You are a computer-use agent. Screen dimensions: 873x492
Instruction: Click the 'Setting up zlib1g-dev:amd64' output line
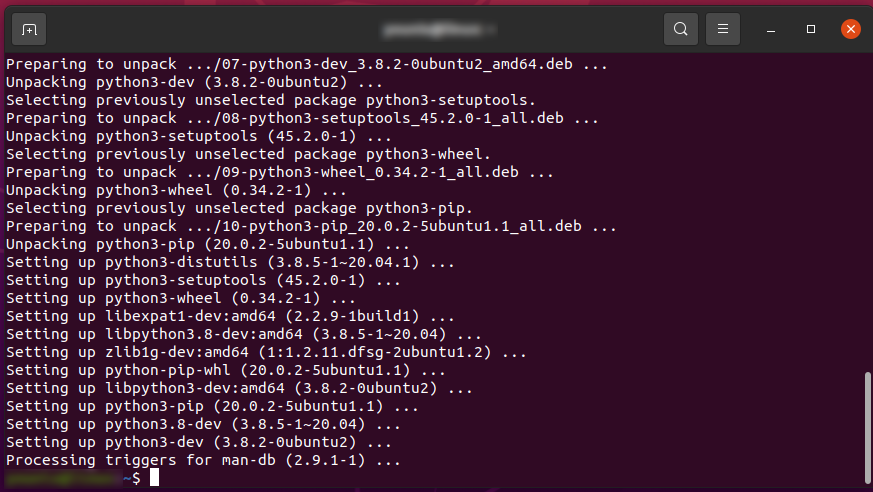pyautogui.click(x=266, y=352)
